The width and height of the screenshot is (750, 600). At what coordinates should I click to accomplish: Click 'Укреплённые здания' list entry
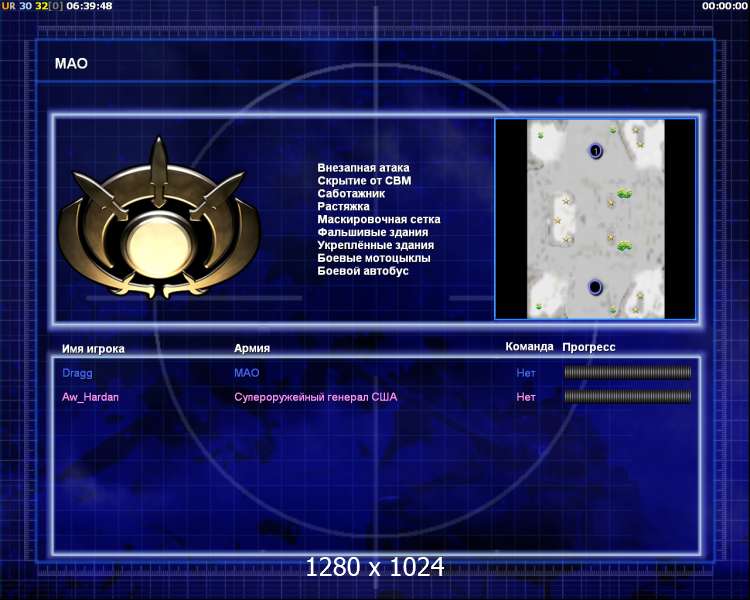coord(375,245)
